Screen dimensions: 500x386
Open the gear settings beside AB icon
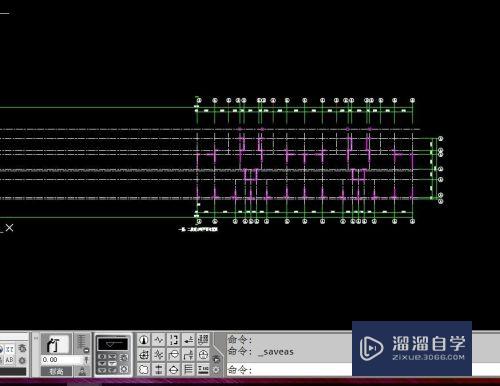coord(22,360)
